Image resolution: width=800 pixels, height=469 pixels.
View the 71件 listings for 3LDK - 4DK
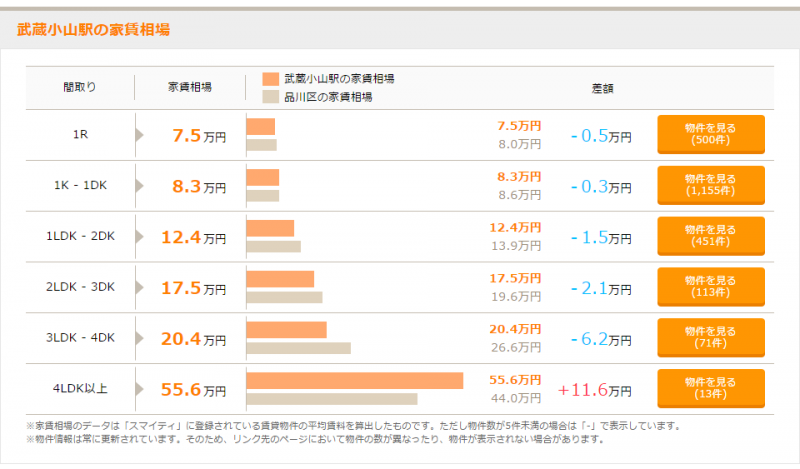(x=710, y=338)
